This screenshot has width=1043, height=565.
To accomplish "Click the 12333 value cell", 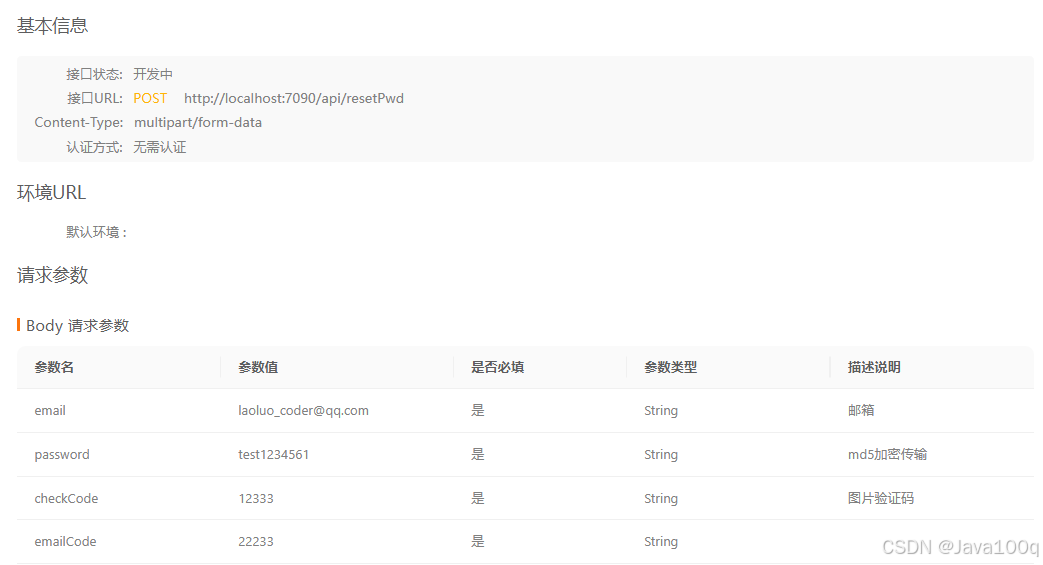I will [x=256, y=498].
